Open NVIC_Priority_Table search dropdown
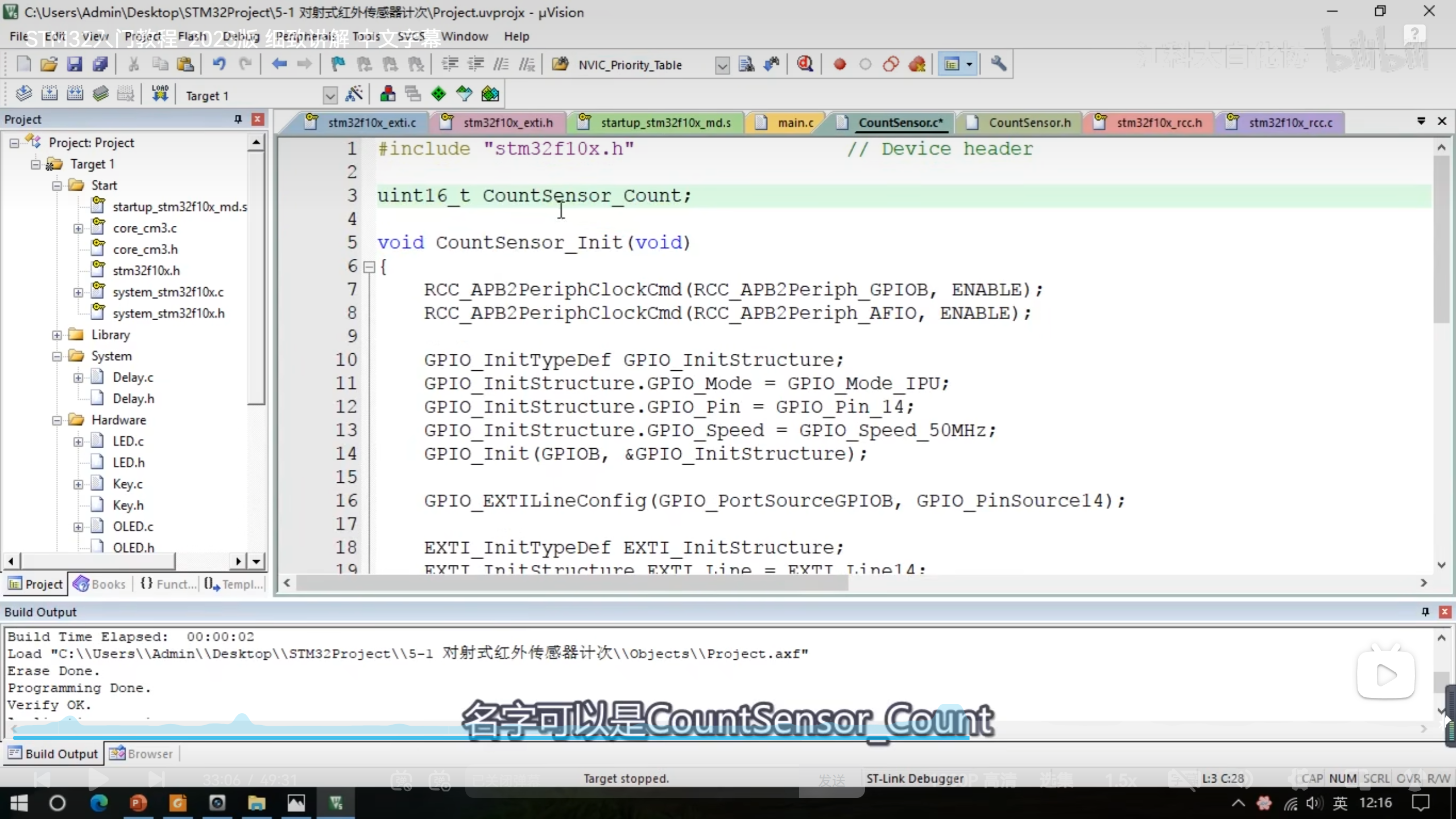The width and height of the screenshot is (1456, 819). click(722, 65)
